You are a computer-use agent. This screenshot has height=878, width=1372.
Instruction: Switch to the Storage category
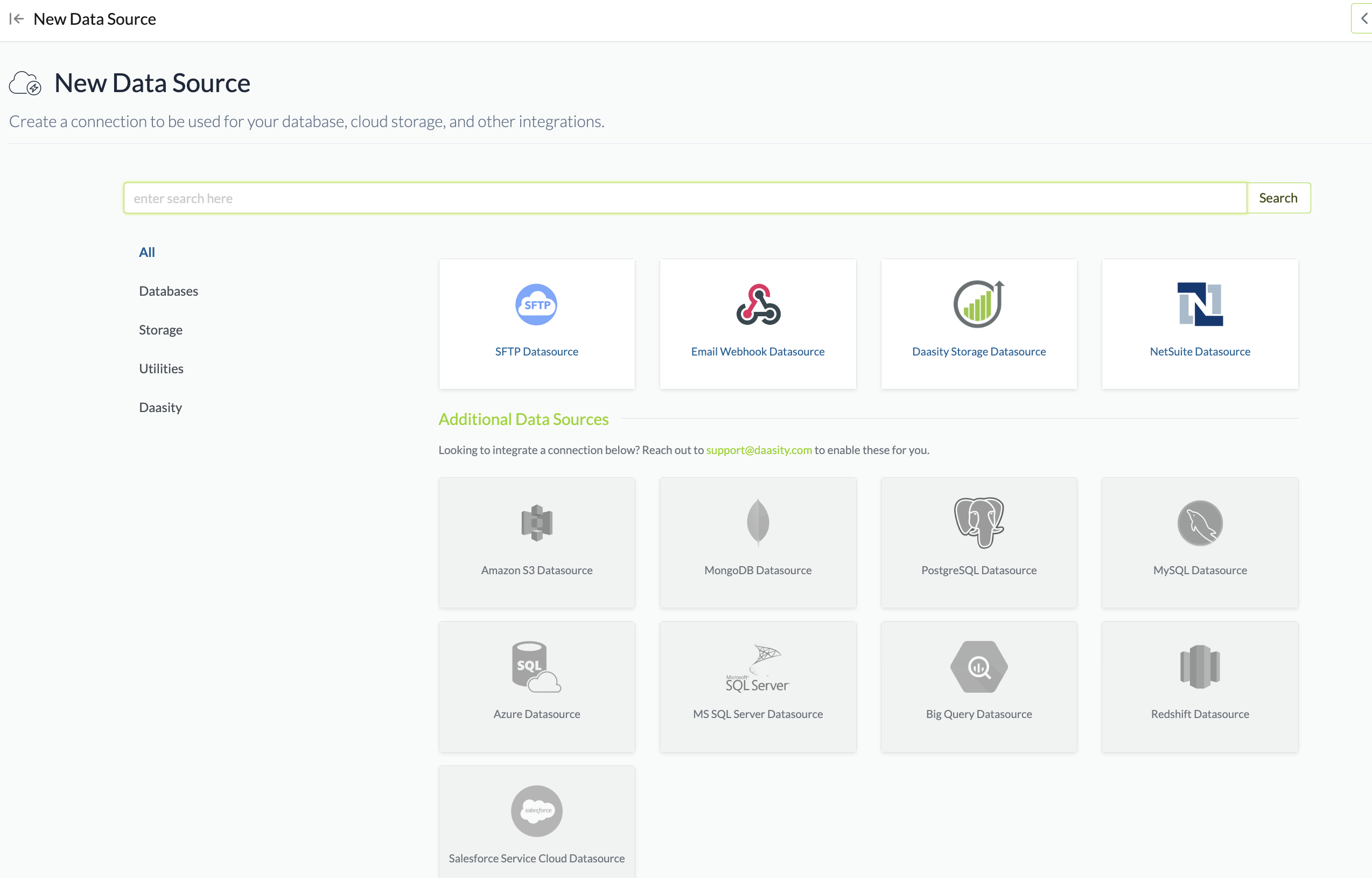click(160, 330)
